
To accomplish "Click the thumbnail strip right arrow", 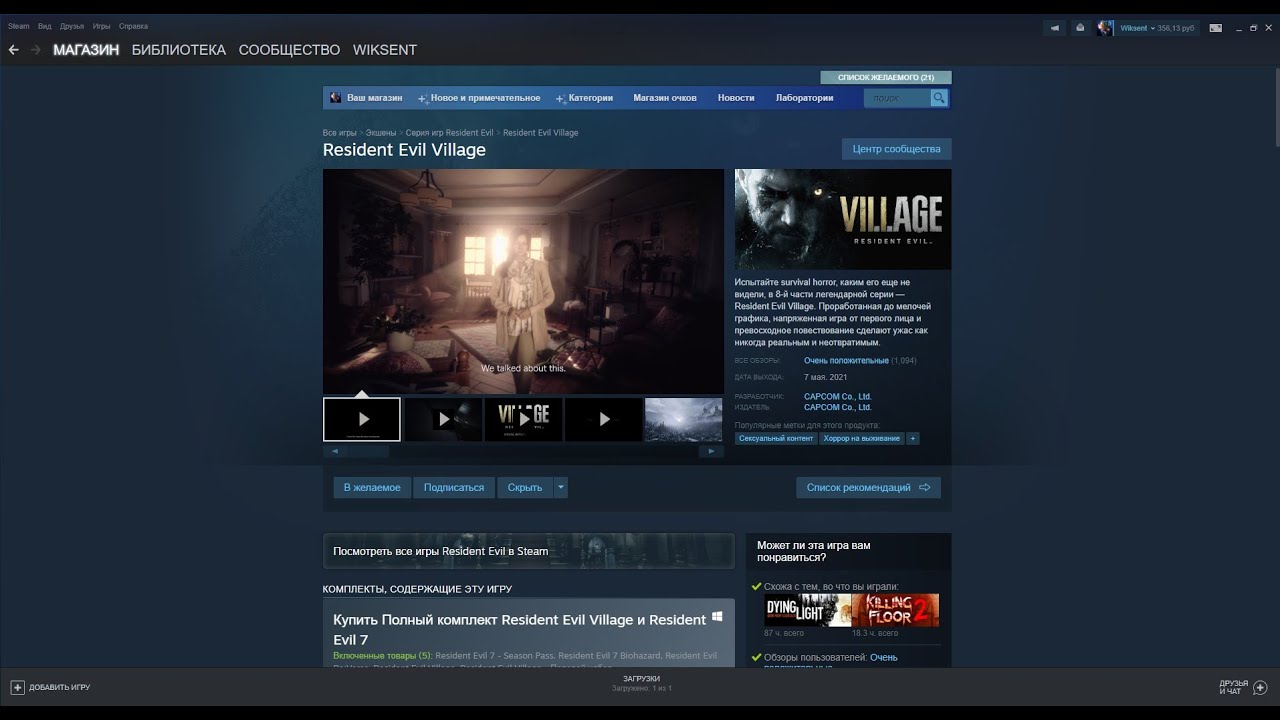I will pyautogui.click(x=711, y=451).
